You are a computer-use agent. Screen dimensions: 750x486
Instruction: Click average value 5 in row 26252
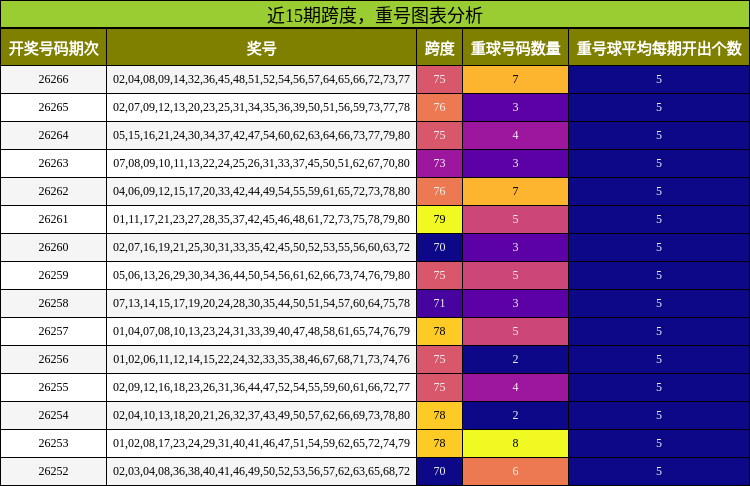click(659, 471)
